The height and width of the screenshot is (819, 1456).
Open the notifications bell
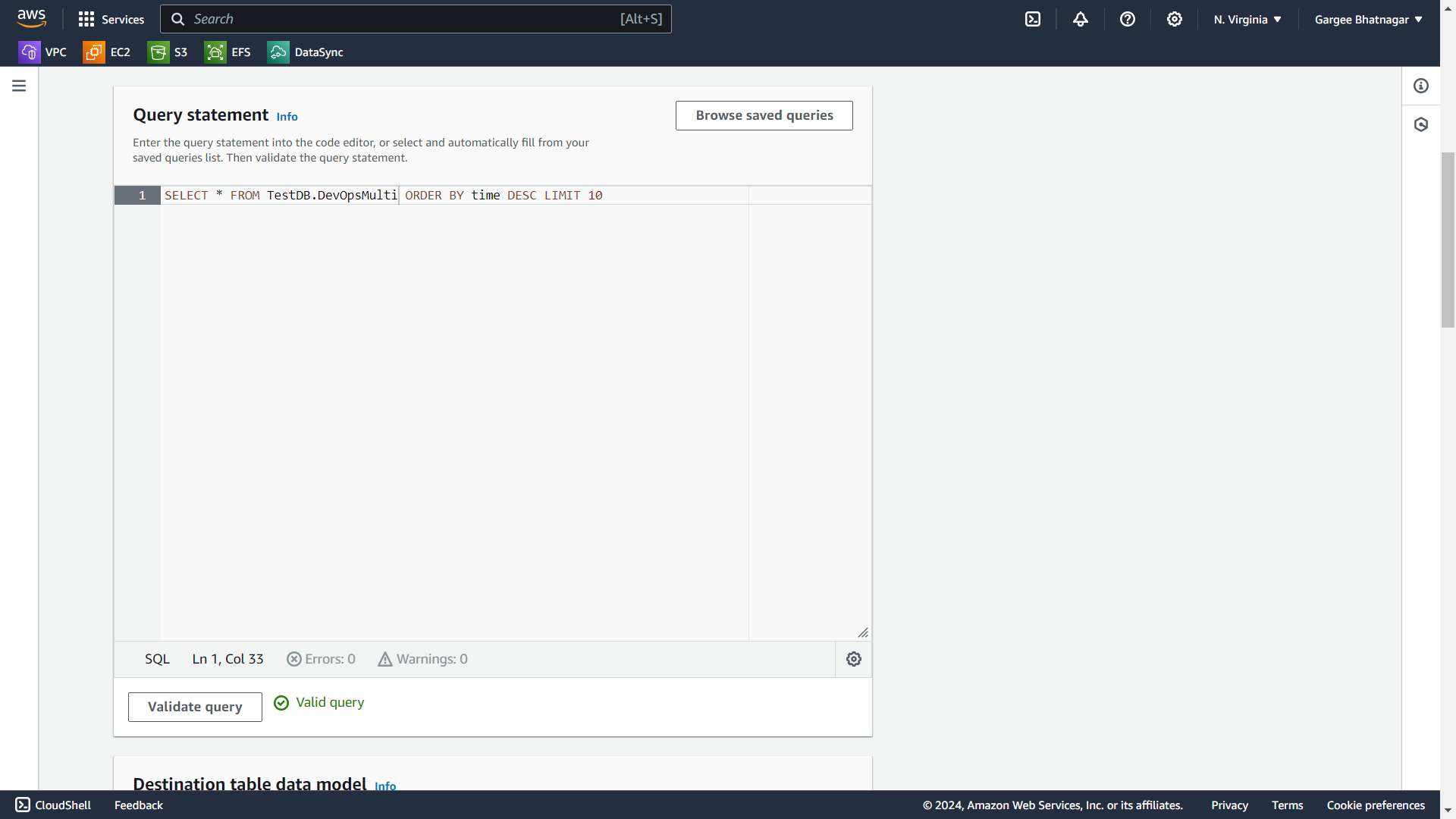point(1081,19)
